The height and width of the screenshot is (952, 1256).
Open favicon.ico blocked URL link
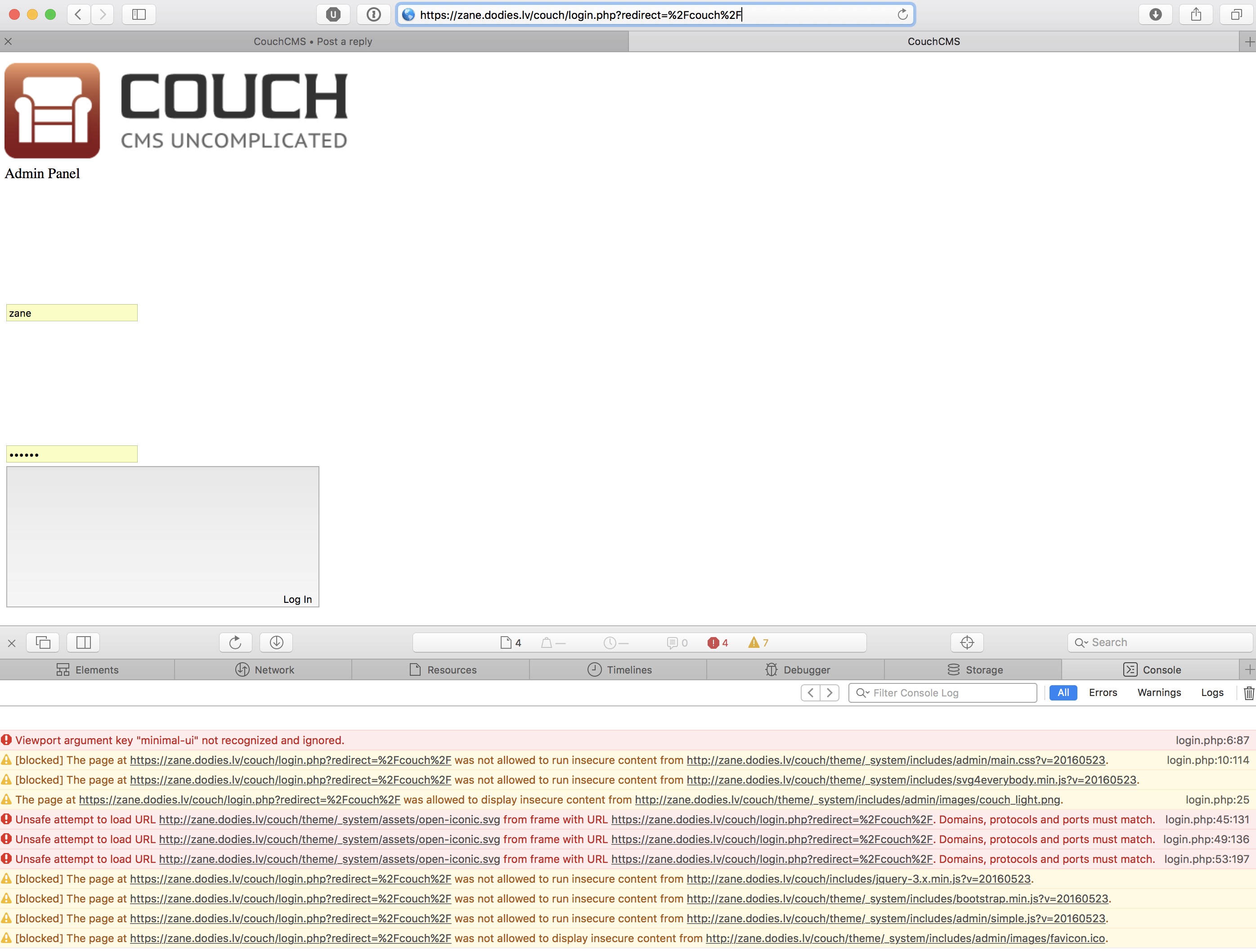[905, 939]
